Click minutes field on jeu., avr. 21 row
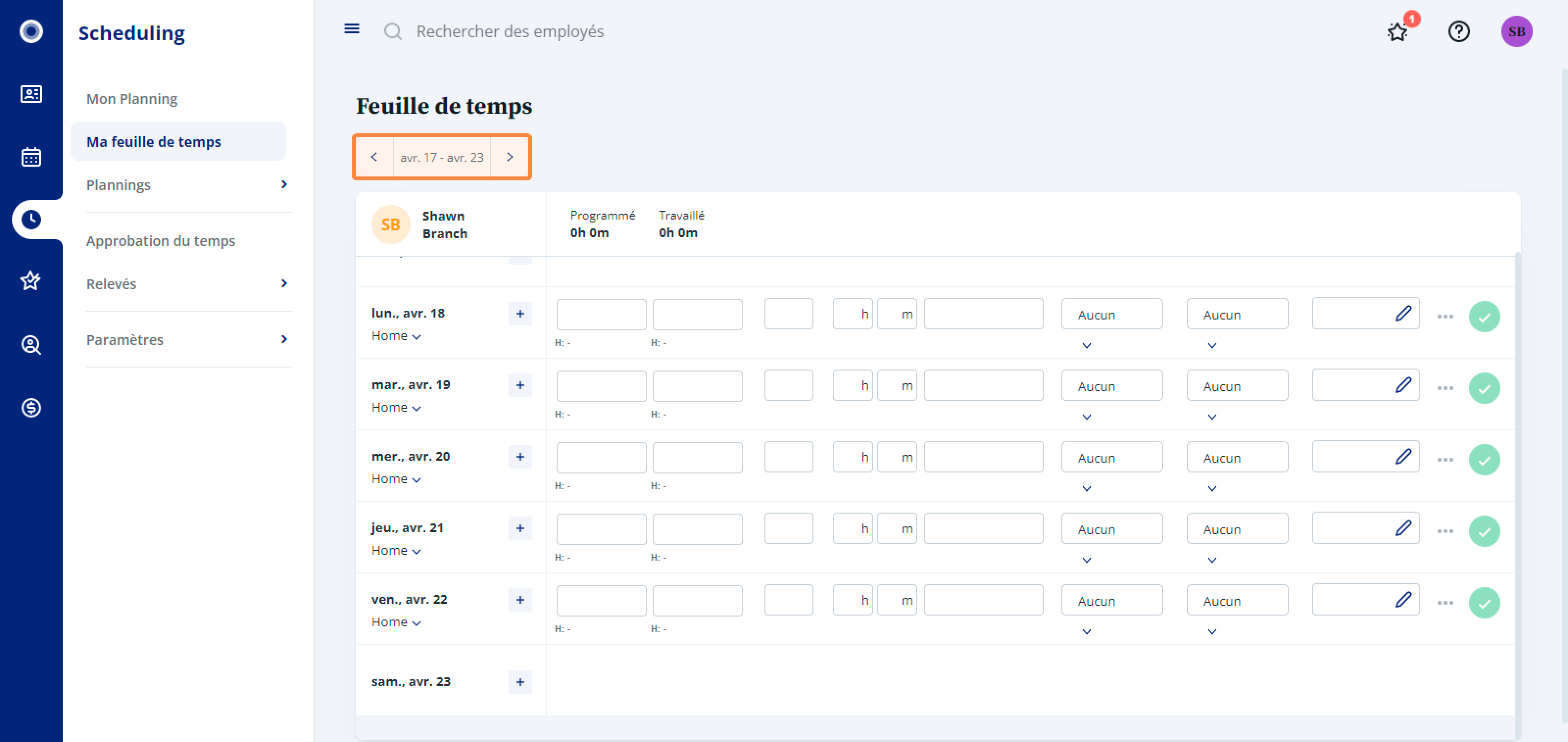 897,528
